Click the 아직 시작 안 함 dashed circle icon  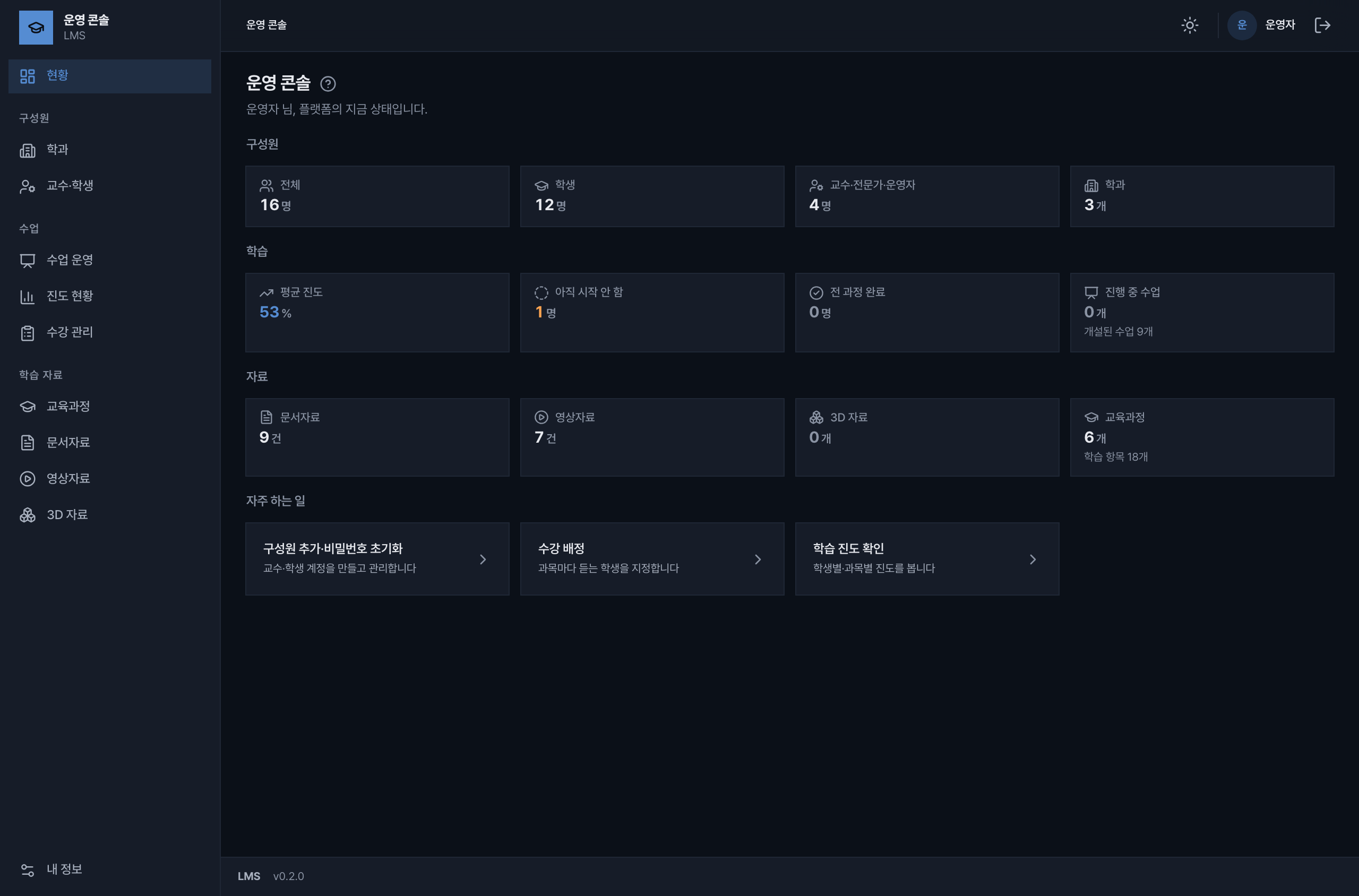coord(541,292)
